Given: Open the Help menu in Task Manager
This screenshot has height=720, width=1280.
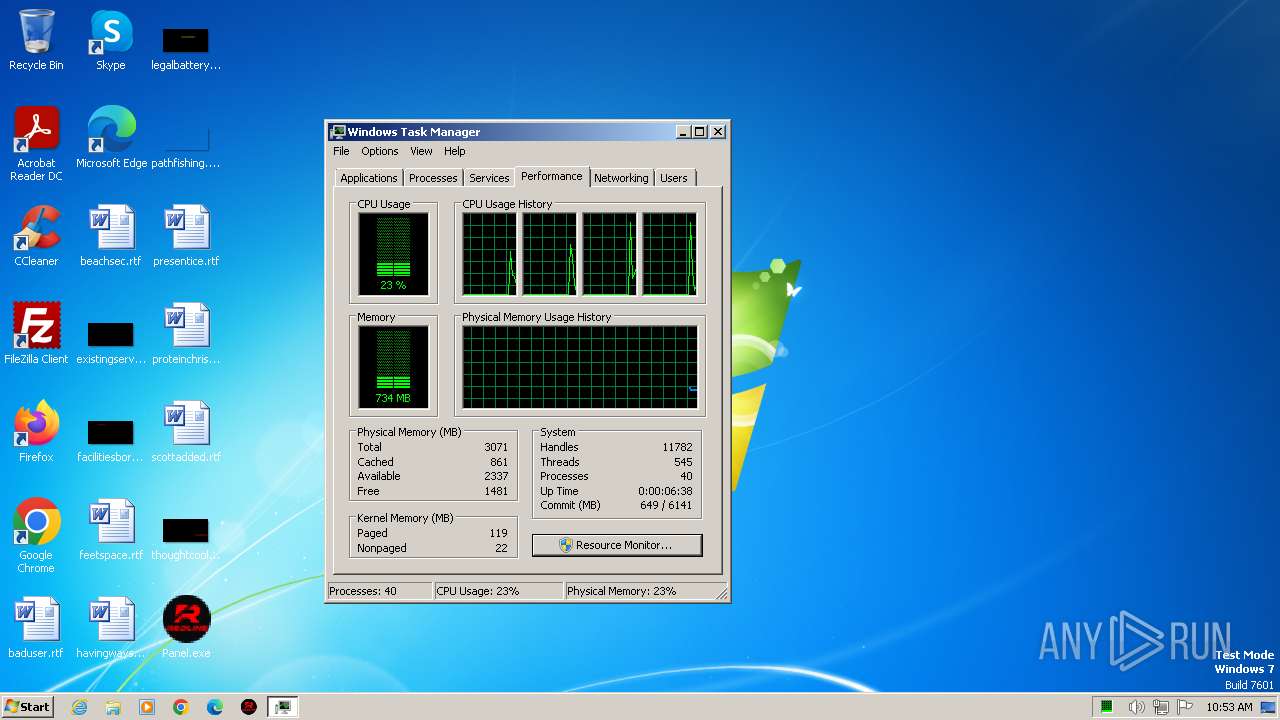Looking at the screenshot, I should [454, 151].
